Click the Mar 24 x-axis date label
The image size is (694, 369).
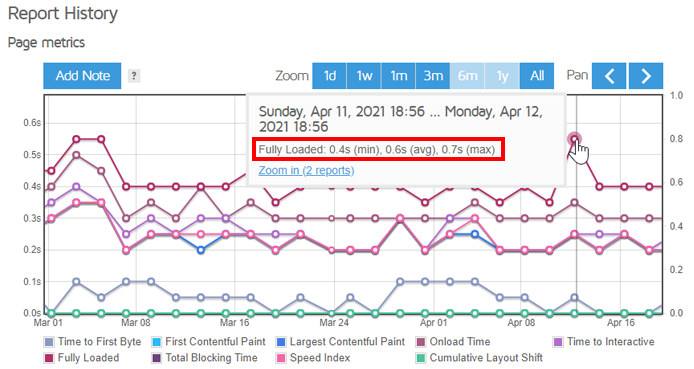(x=334, y=323)
